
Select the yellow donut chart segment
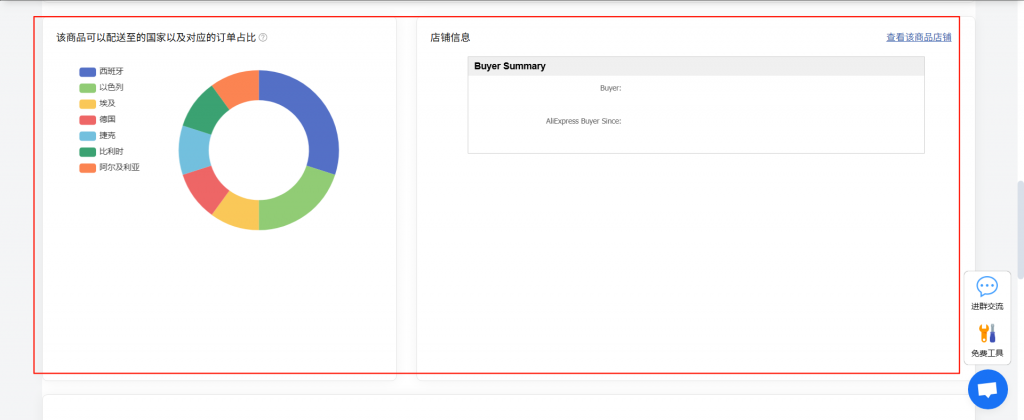point(239,213)
